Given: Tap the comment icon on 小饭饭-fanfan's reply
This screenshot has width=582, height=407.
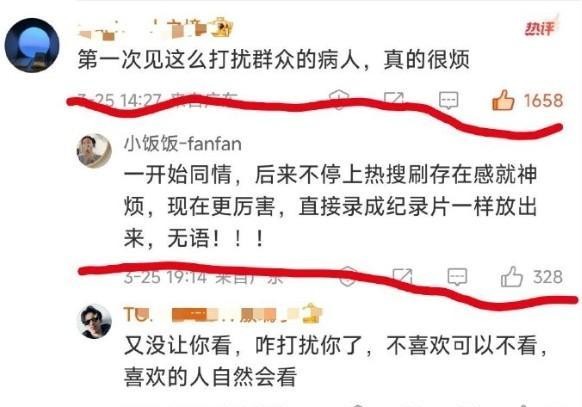Looking at the screenshot, I should point(457,277).
